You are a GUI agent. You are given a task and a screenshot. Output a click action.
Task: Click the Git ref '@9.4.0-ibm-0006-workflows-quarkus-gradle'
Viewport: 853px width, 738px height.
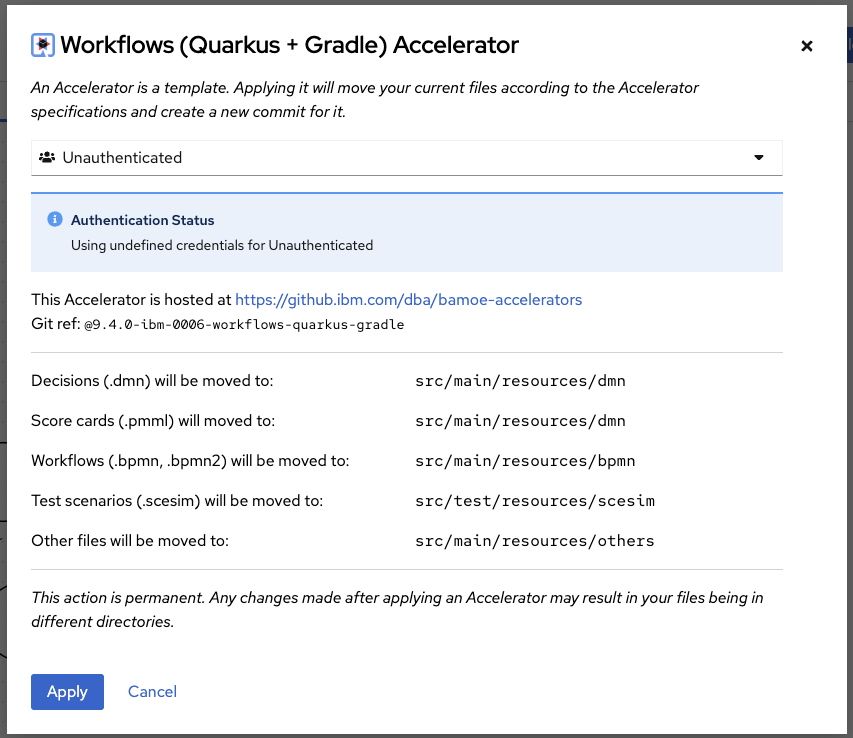(244, 325)
